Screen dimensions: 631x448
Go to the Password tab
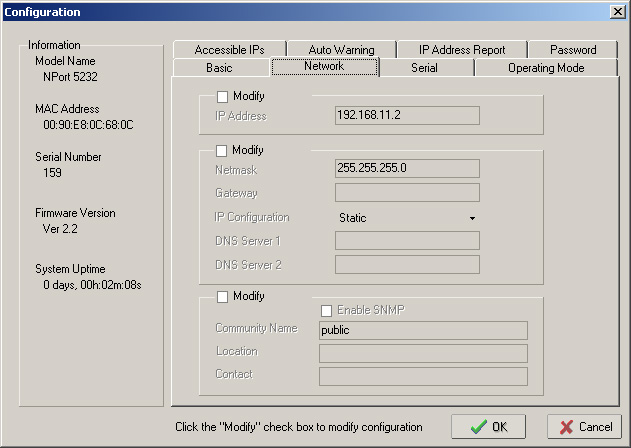pyautogui.click(x=572, y=50)
